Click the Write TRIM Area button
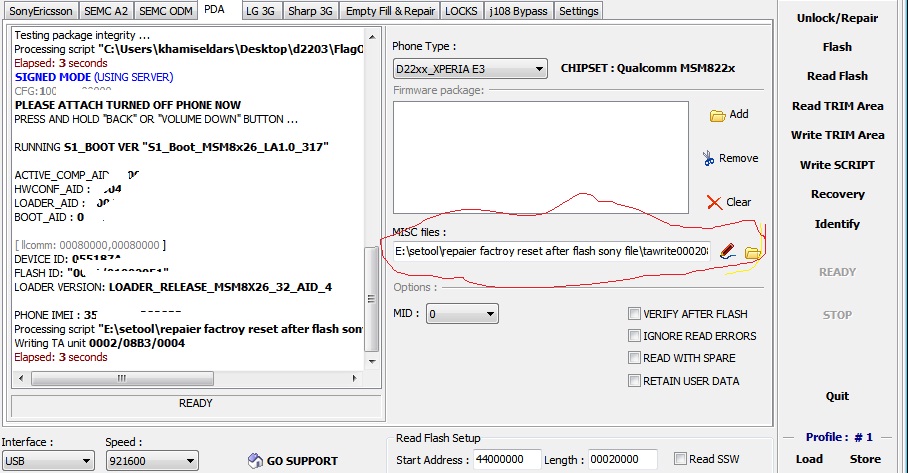This screenshot has width=908, height=473. [x=837, y=135]
